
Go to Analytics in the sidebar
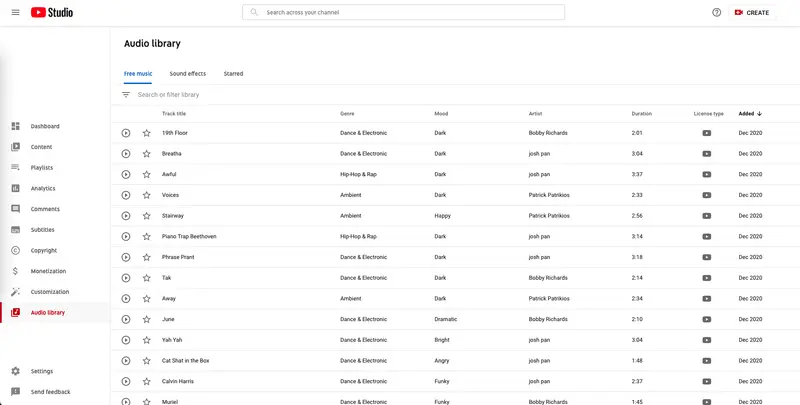tap(43, 188)
